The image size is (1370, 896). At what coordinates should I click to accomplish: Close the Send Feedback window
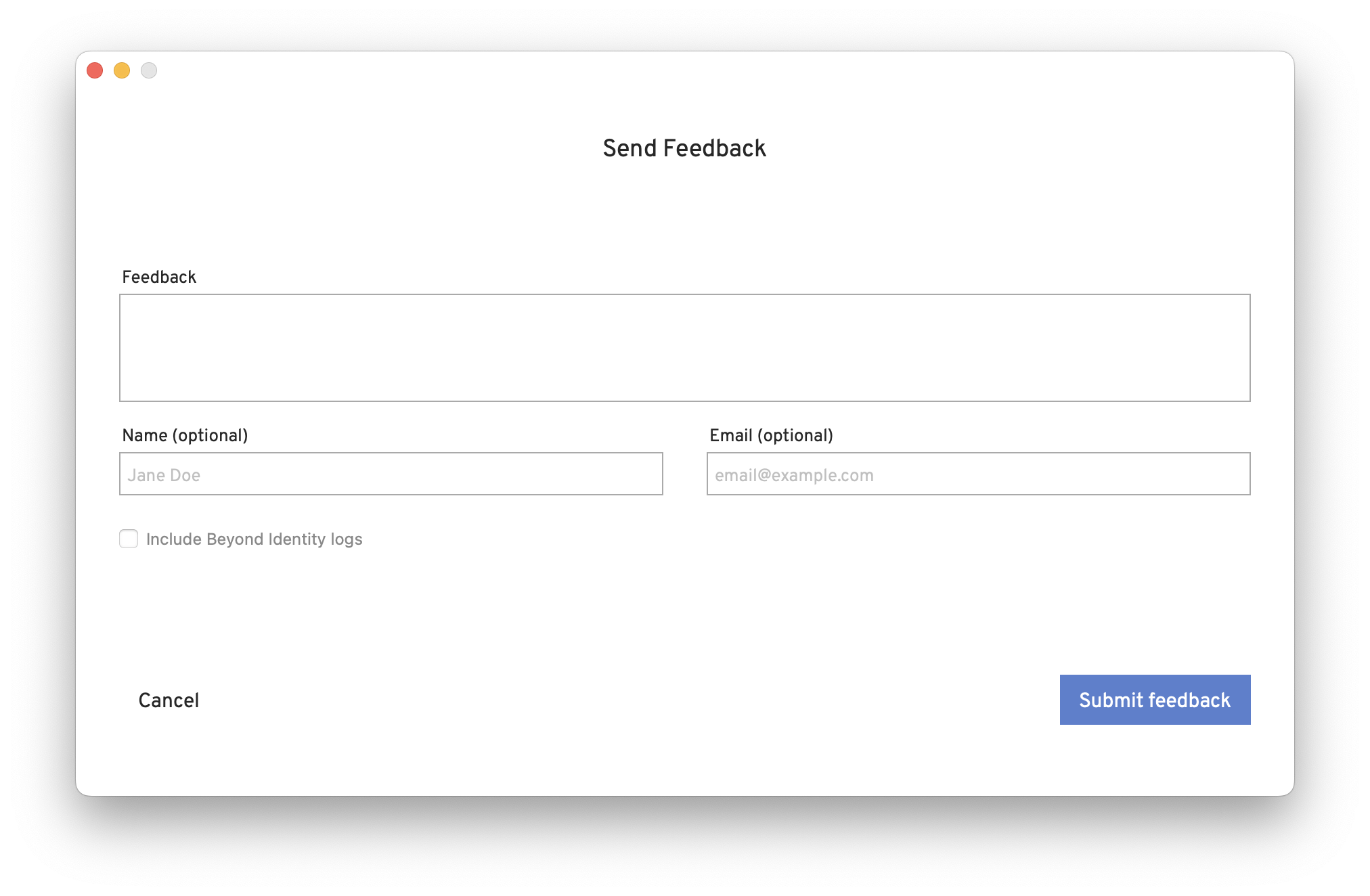tap(95, 70)
